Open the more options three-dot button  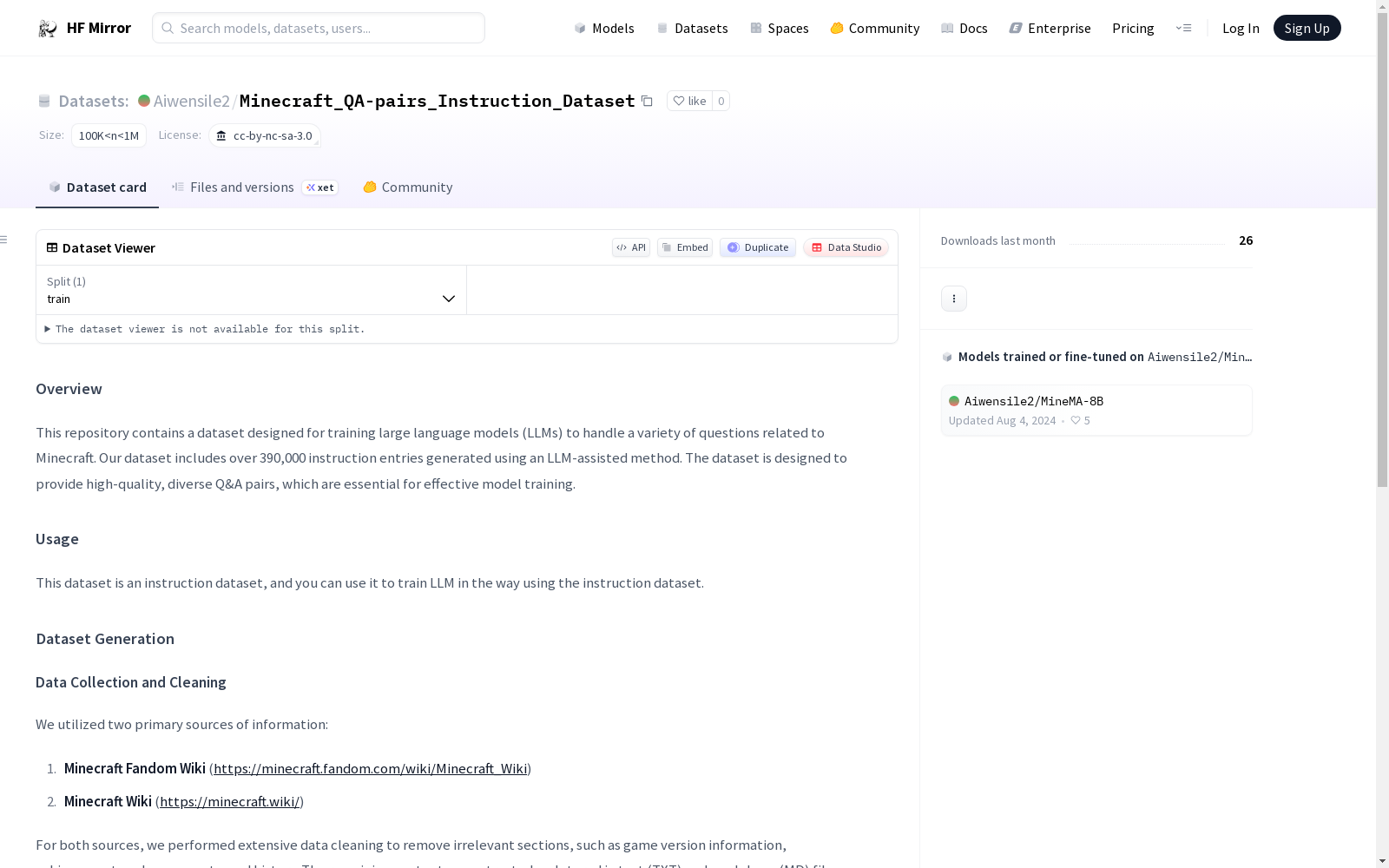(954, 299)
